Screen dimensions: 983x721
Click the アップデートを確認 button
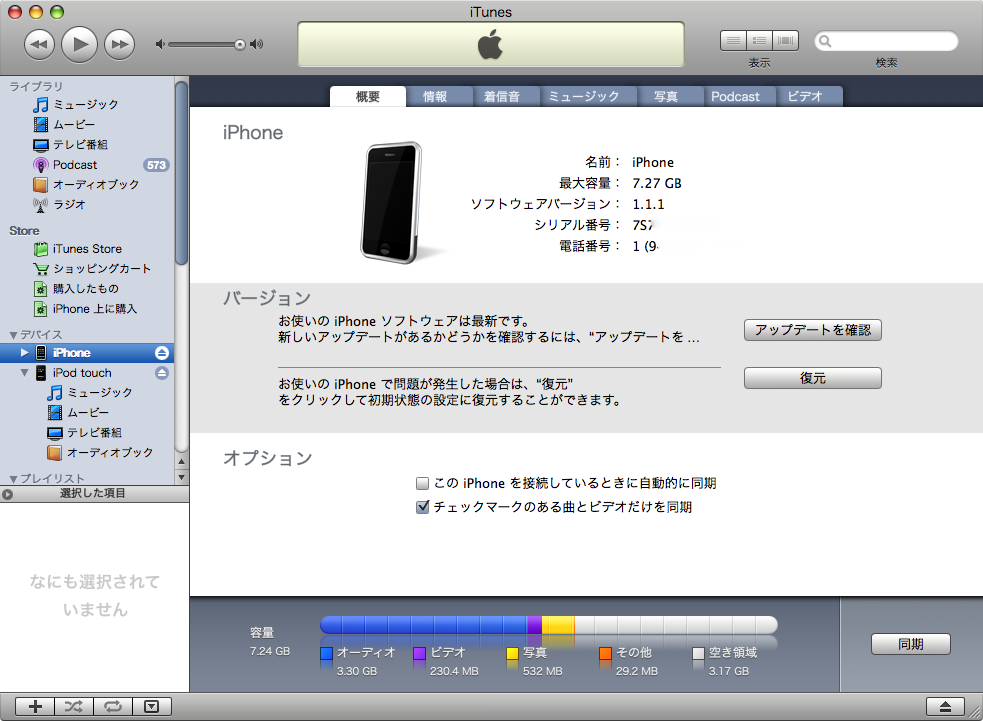tap(812, 330)
